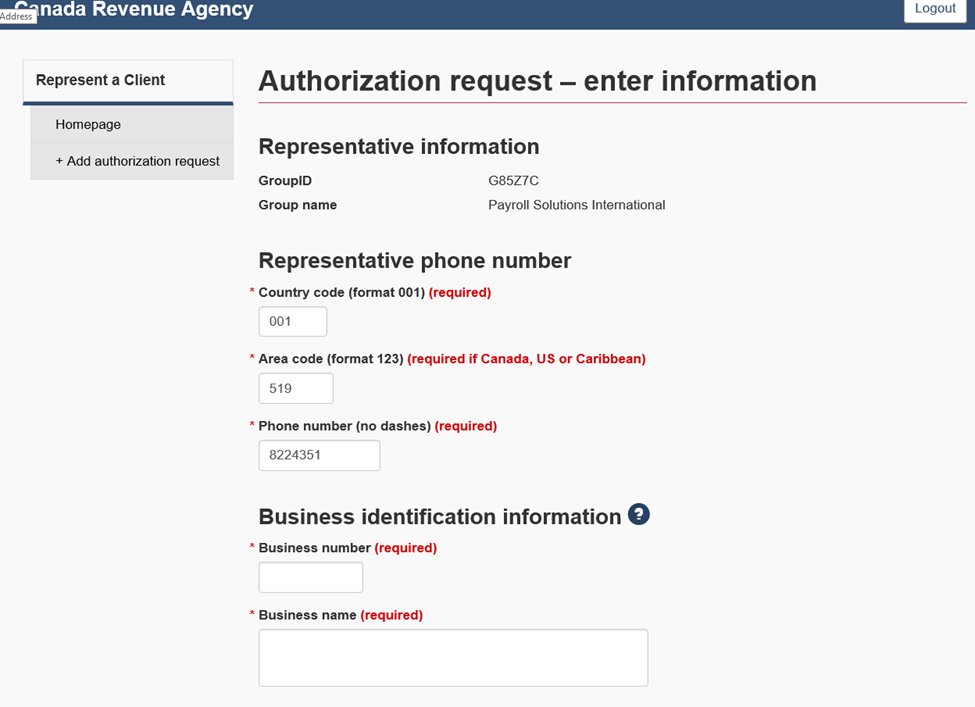
Task: Click inside the Business name text area
Action: point(453,657)
